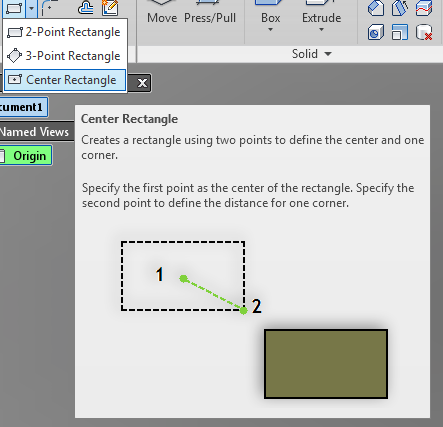443x427 pixels.
Task: Open the rectangle tool dropdown arrow
Action: pyautogui.click(x=31, y=8)
